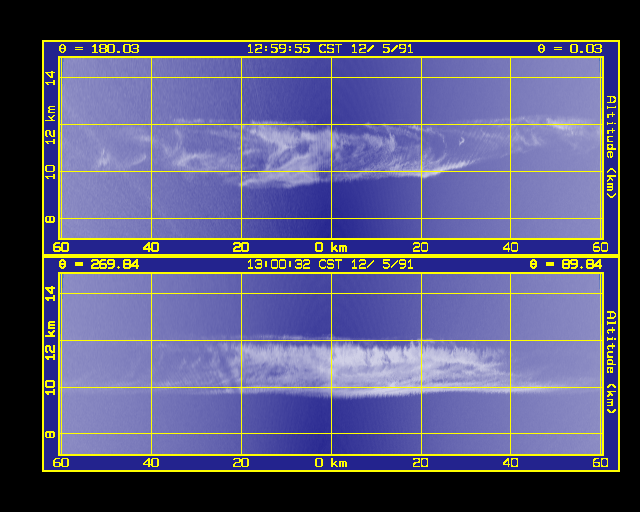Select the 12:59:55 CST 12/ 5/91 timestamp

(x=330, y=49)
